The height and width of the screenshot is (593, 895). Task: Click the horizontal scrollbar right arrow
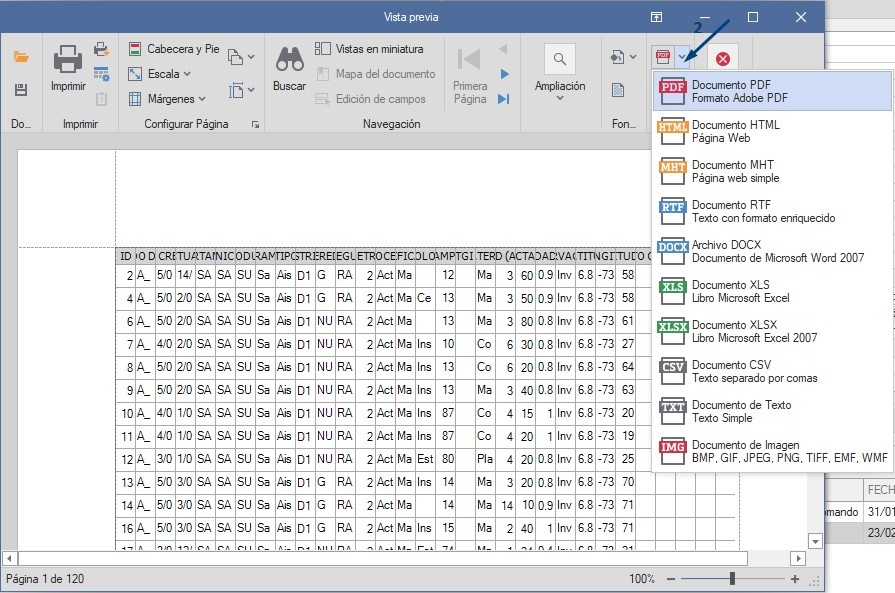[797, 558]
